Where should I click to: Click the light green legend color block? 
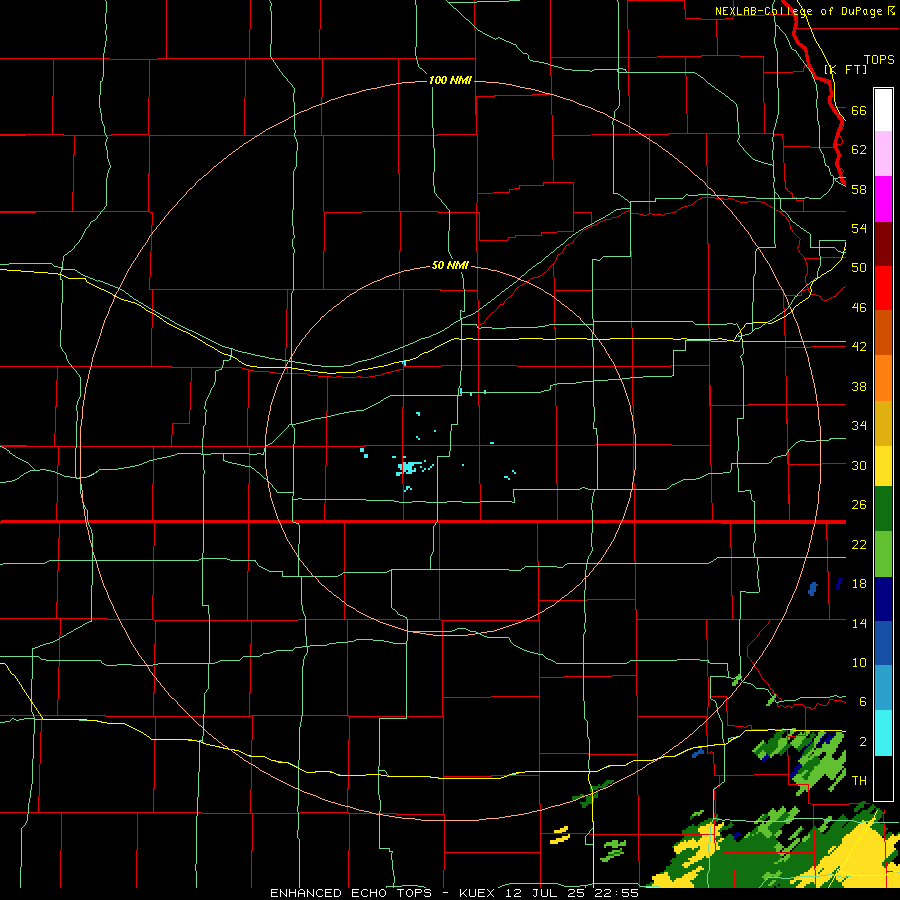pos(883,554)
